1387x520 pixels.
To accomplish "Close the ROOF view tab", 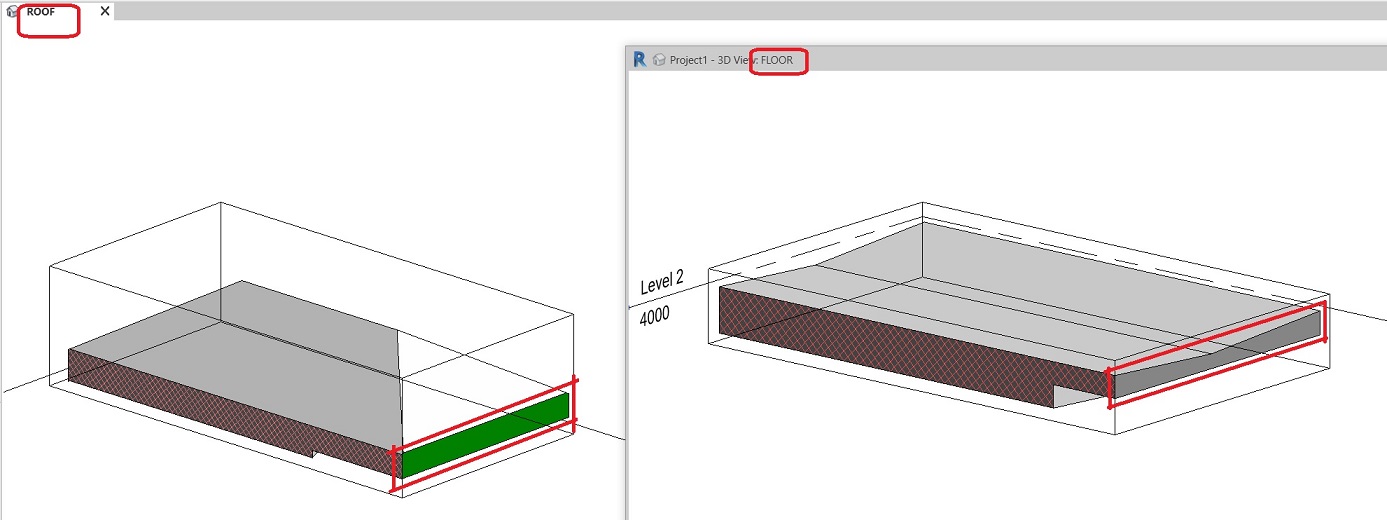I will tap(105, 12).
